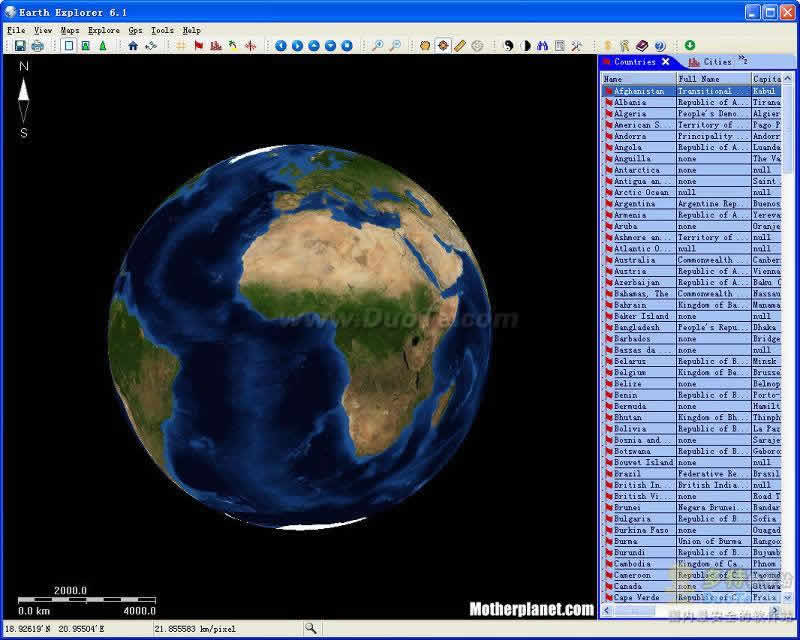This screenshot has height=640, width=800.
Task: Pan the globe right with blue arrow
Action: tap(297, 46)
